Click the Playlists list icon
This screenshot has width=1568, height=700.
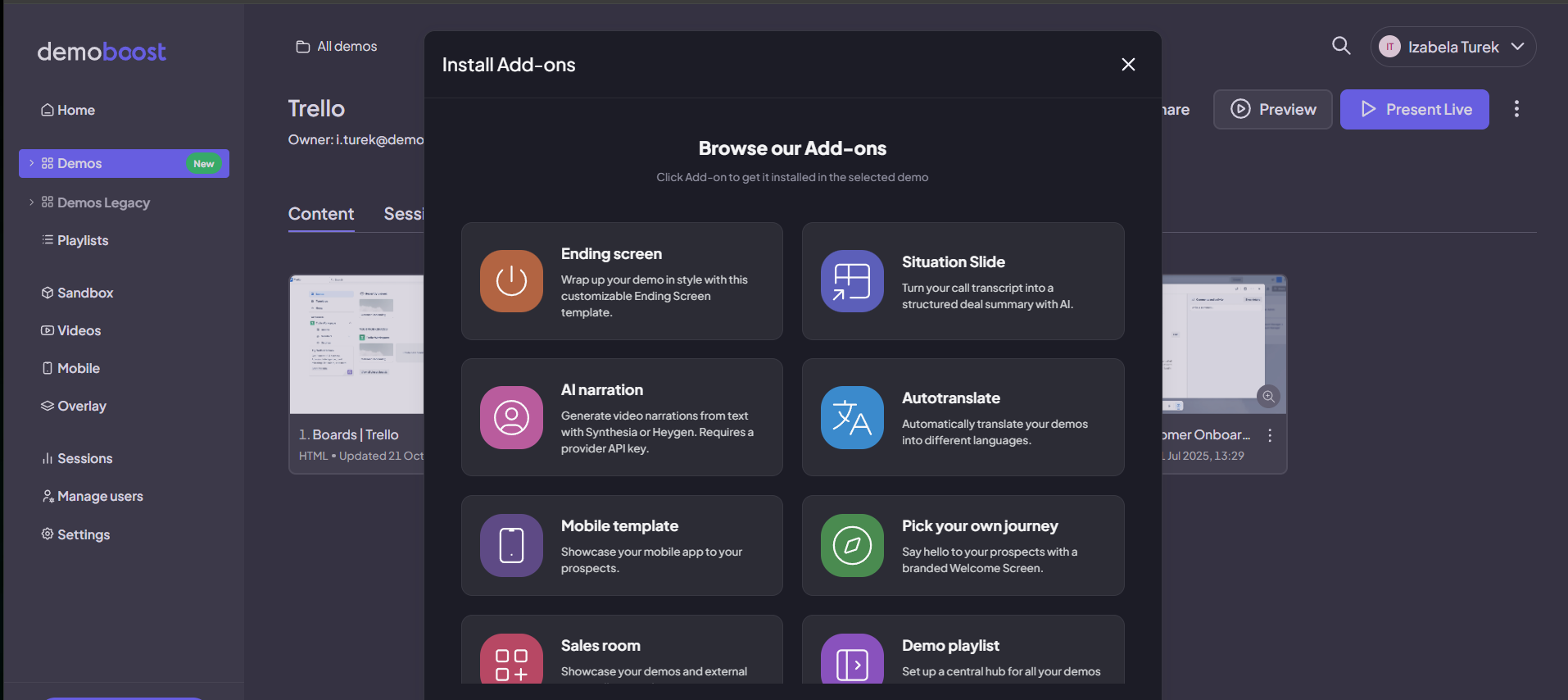click(48, 239)
